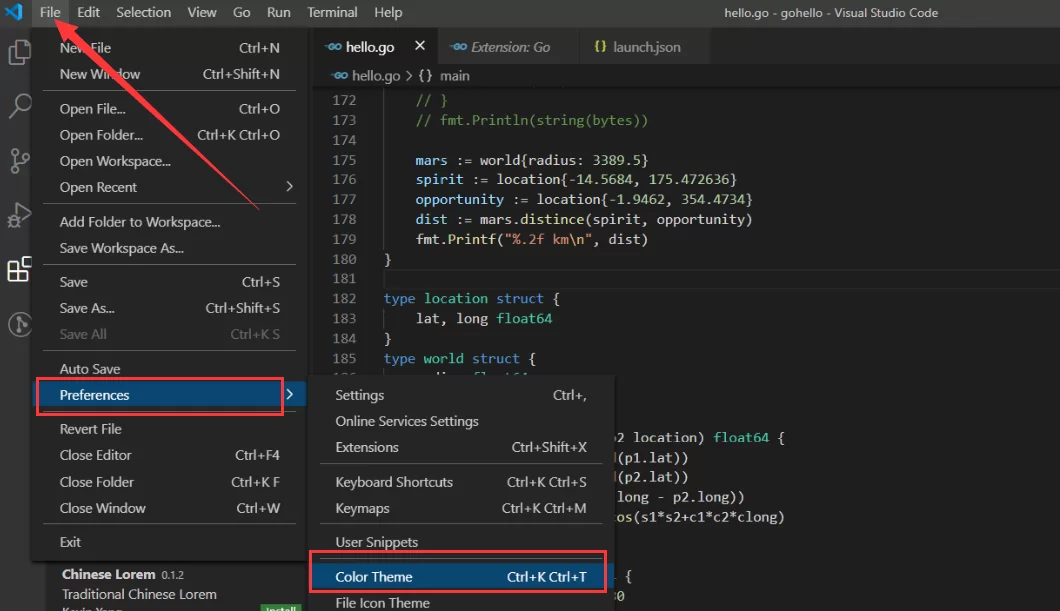This screenshot has width=1060, height=611.
Task: Open the Search view in the activity bar
Action: coord(19,106)
